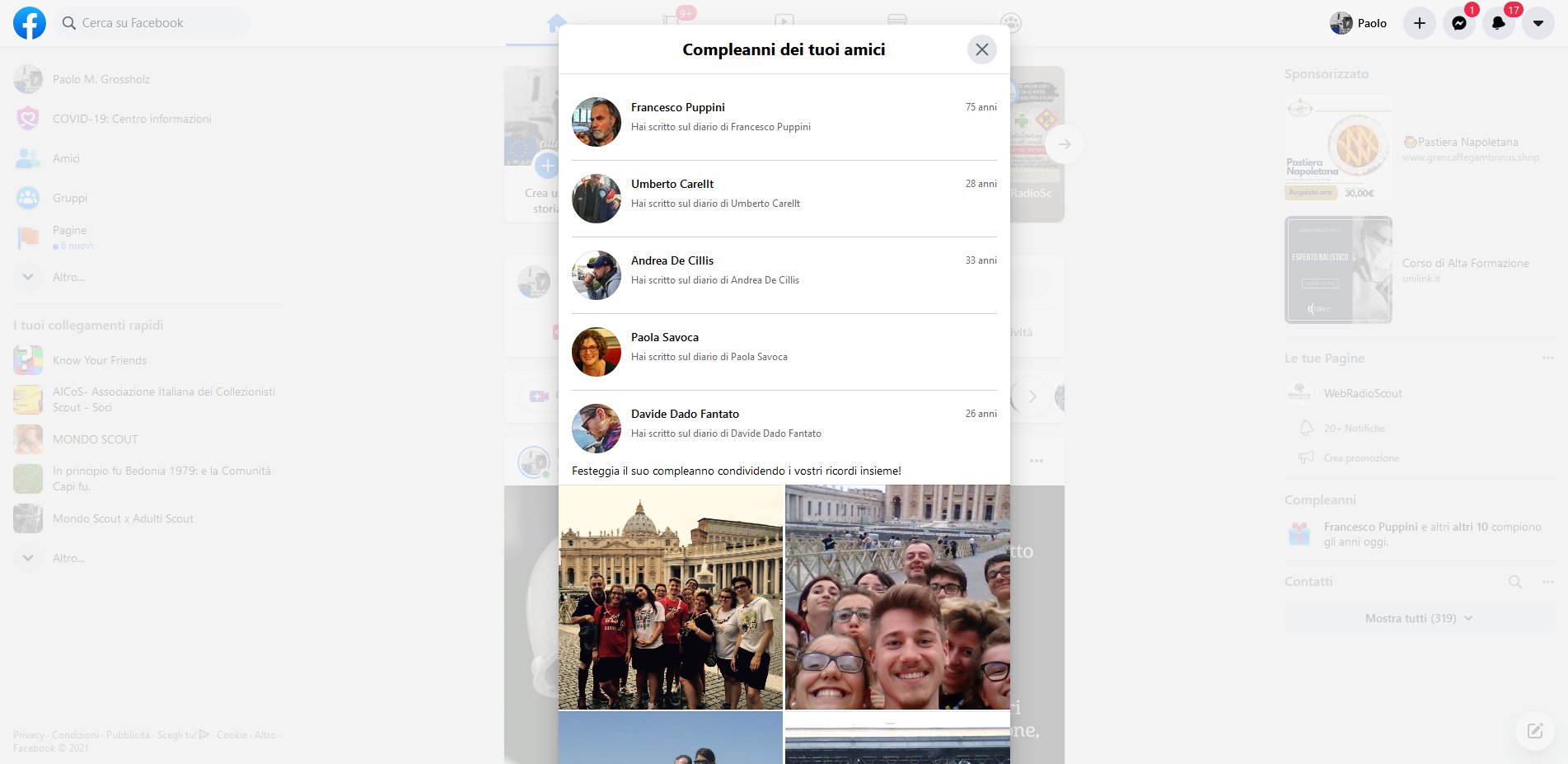Open post options three dots menu
This screenshot has width=1568, height=764.
[x=1037, y=461]
